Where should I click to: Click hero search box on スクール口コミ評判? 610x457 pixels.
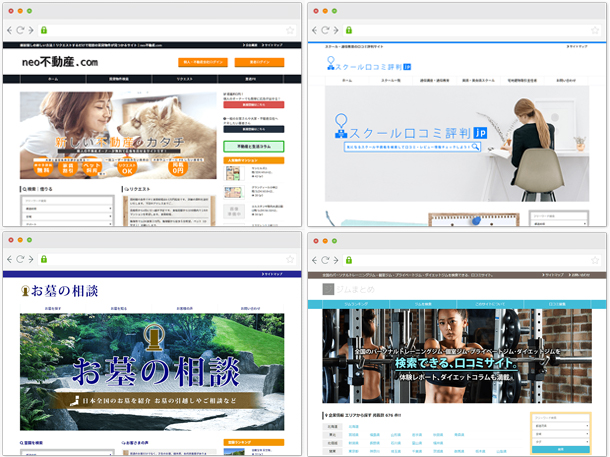coord(412,147)
